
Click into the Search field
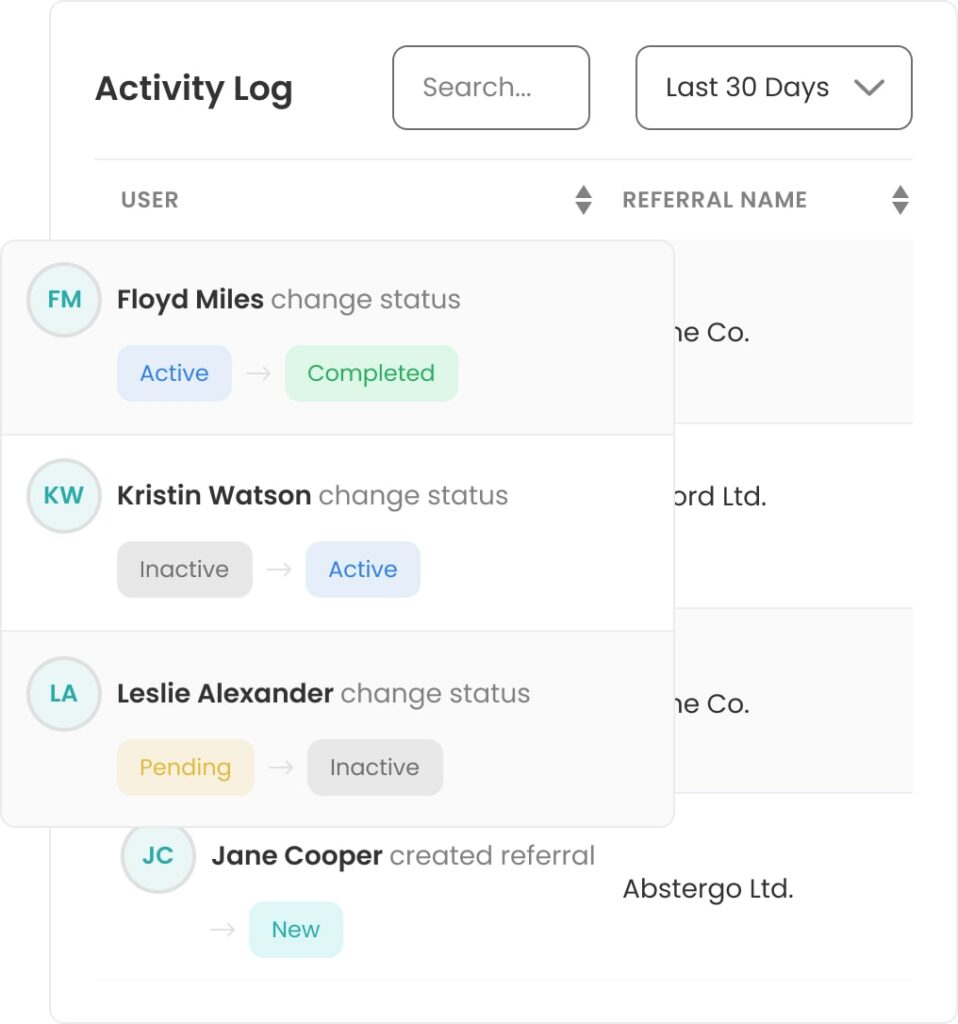point(491,88)
